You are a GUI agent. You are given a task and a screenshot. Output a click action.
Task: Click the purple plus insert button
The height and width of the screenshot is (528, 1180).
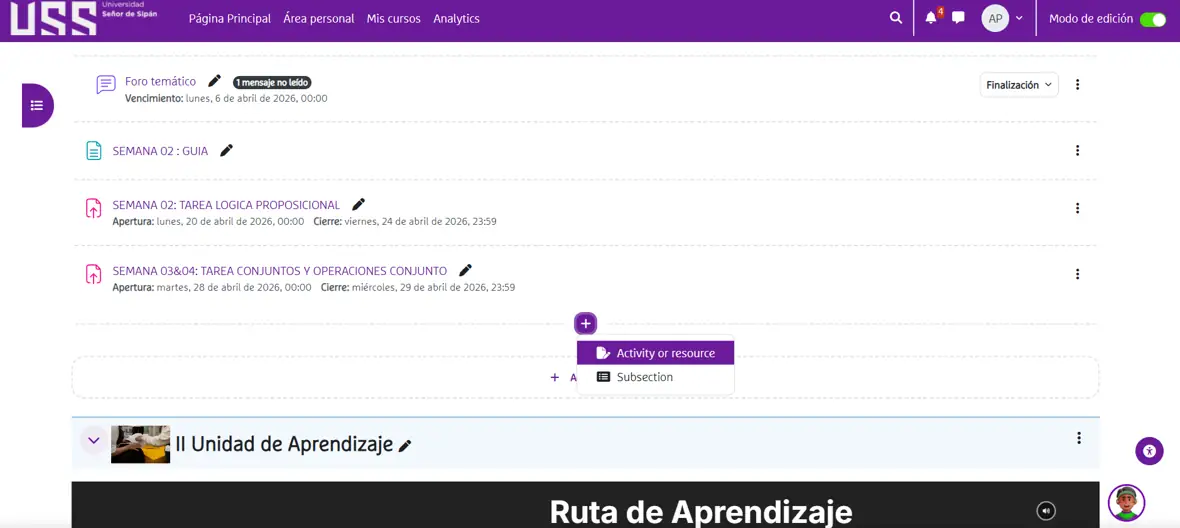click(x=585, y=324)
